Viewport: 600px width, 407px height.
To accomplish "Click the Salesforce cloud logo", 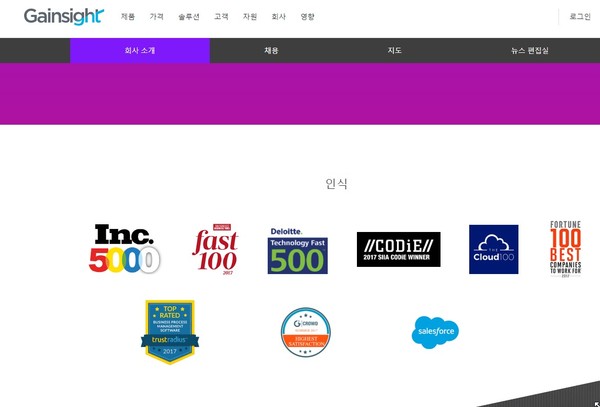I will pos(435,332).
